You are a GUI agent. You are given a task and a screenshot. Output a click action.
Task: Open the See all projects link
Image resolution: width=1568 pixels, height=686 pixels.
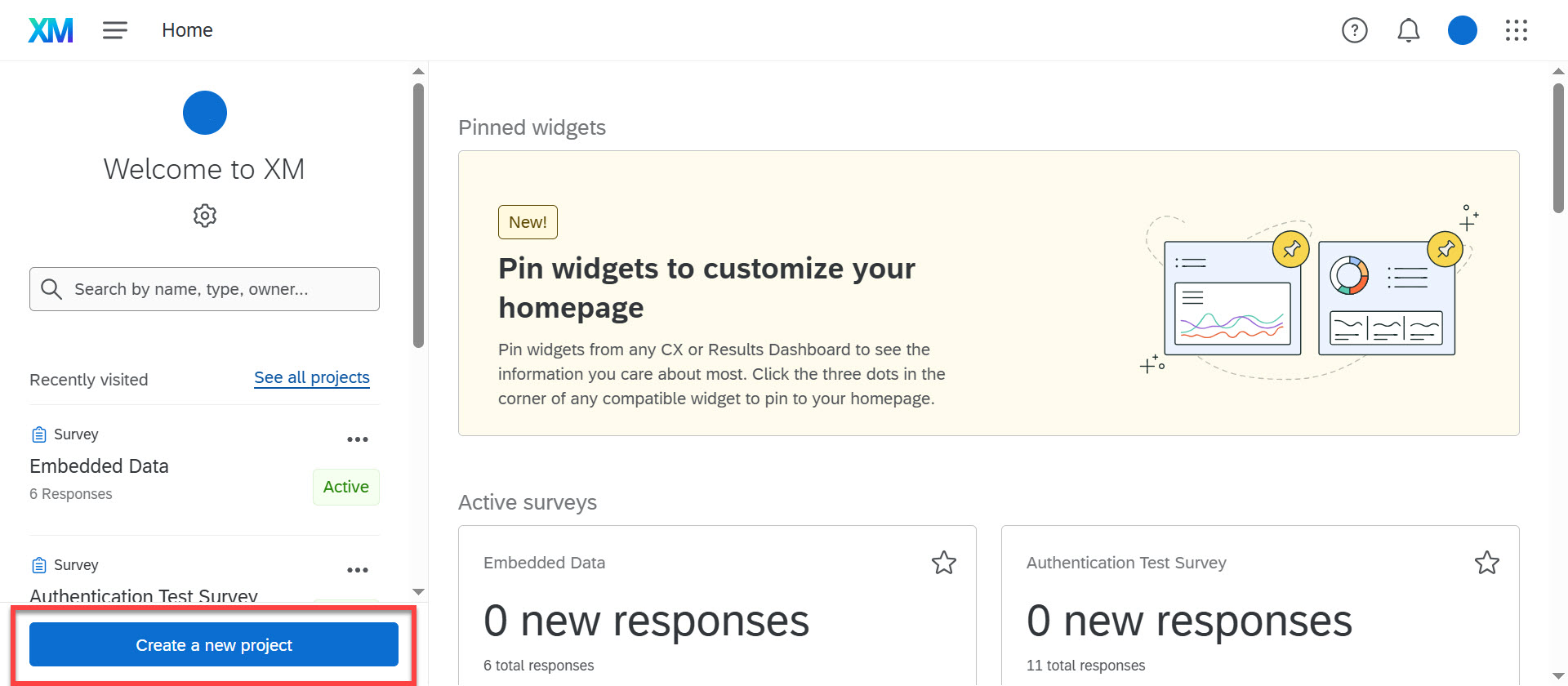[x=311, y=377]
